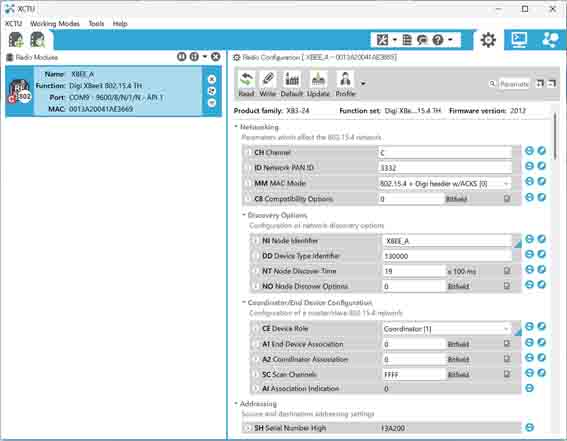Open the Tools toolbar dropdown arrow
This screenshot has height=441, width=567.
coord(394,40)
